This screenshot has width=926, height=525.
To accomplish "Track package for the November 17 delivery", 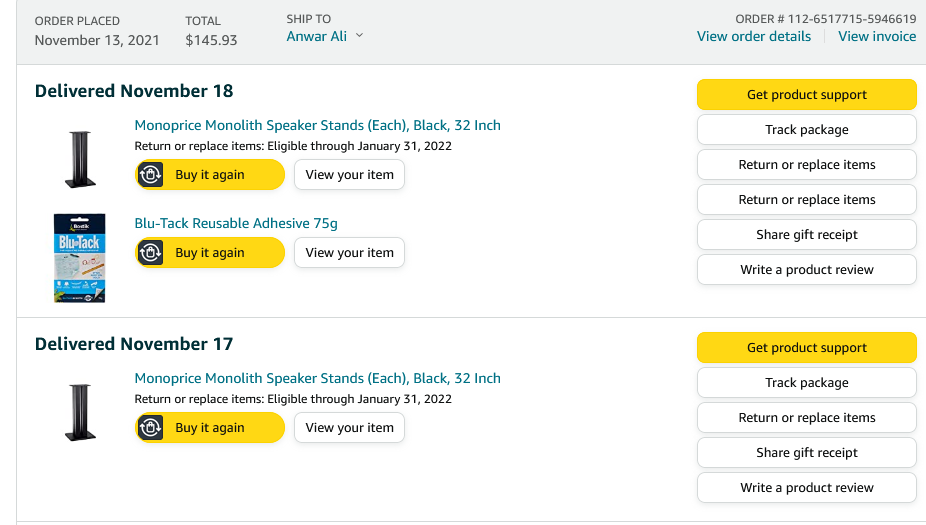I will (x=806, y=383).
